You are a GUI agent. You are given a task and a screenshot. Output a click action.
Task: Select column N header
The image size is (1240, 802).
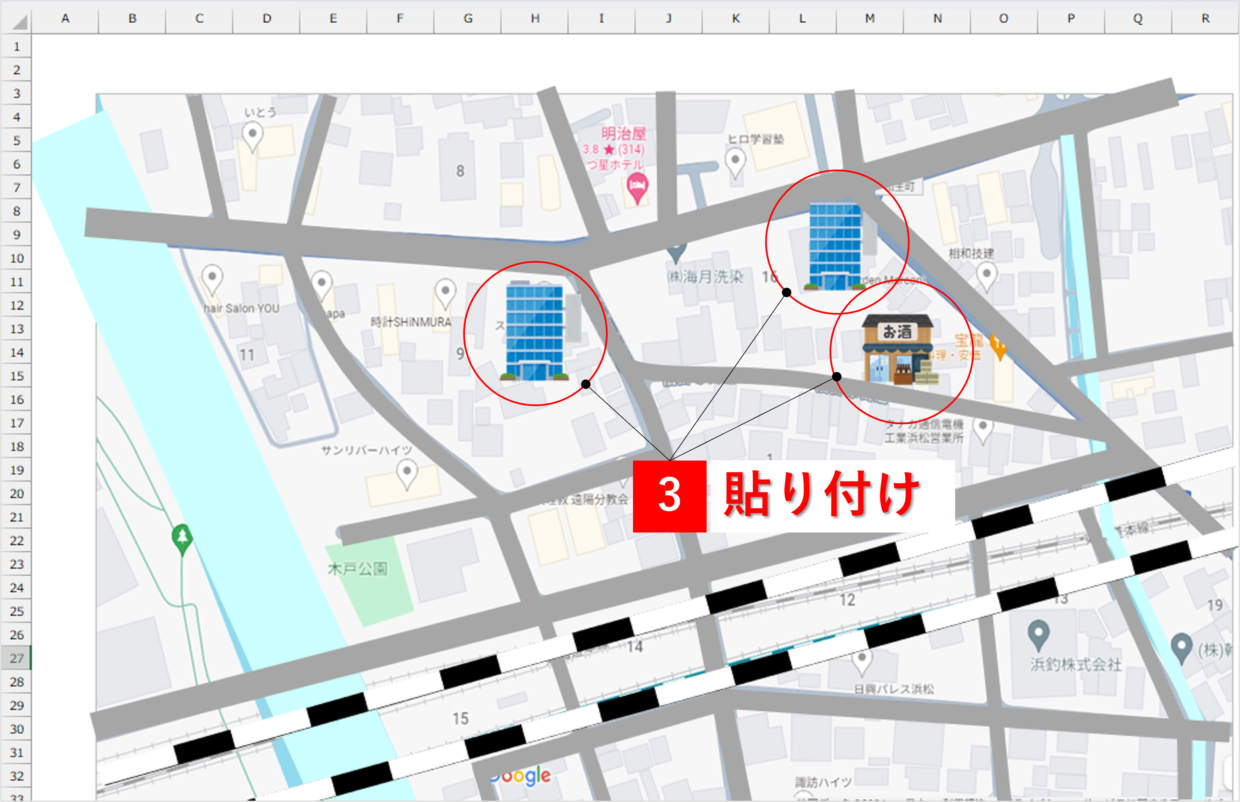point(937,18)
